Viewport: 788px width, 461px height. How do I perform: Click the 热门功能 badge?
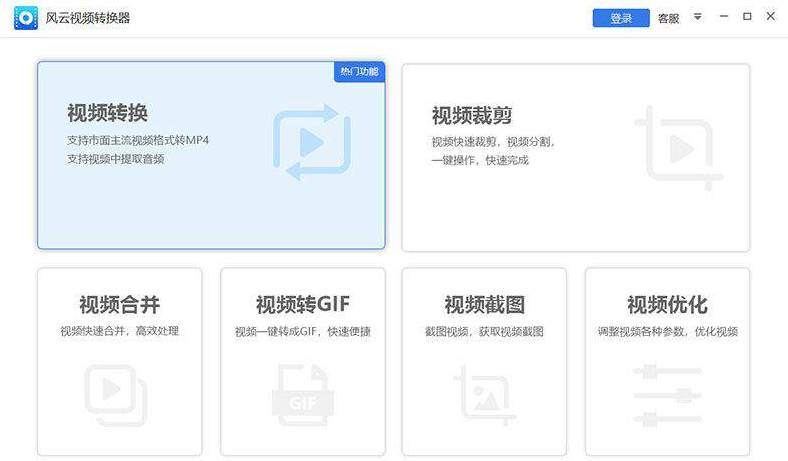[x=359, y=71]
